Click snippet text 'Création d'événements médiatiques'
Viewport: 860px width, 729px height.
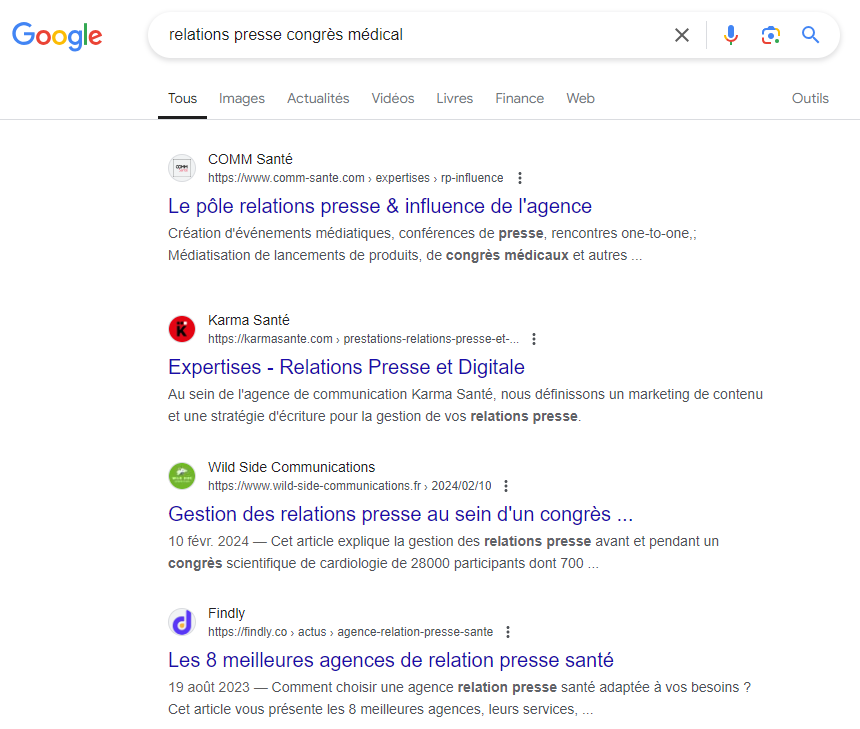click(x=280, y=234)
